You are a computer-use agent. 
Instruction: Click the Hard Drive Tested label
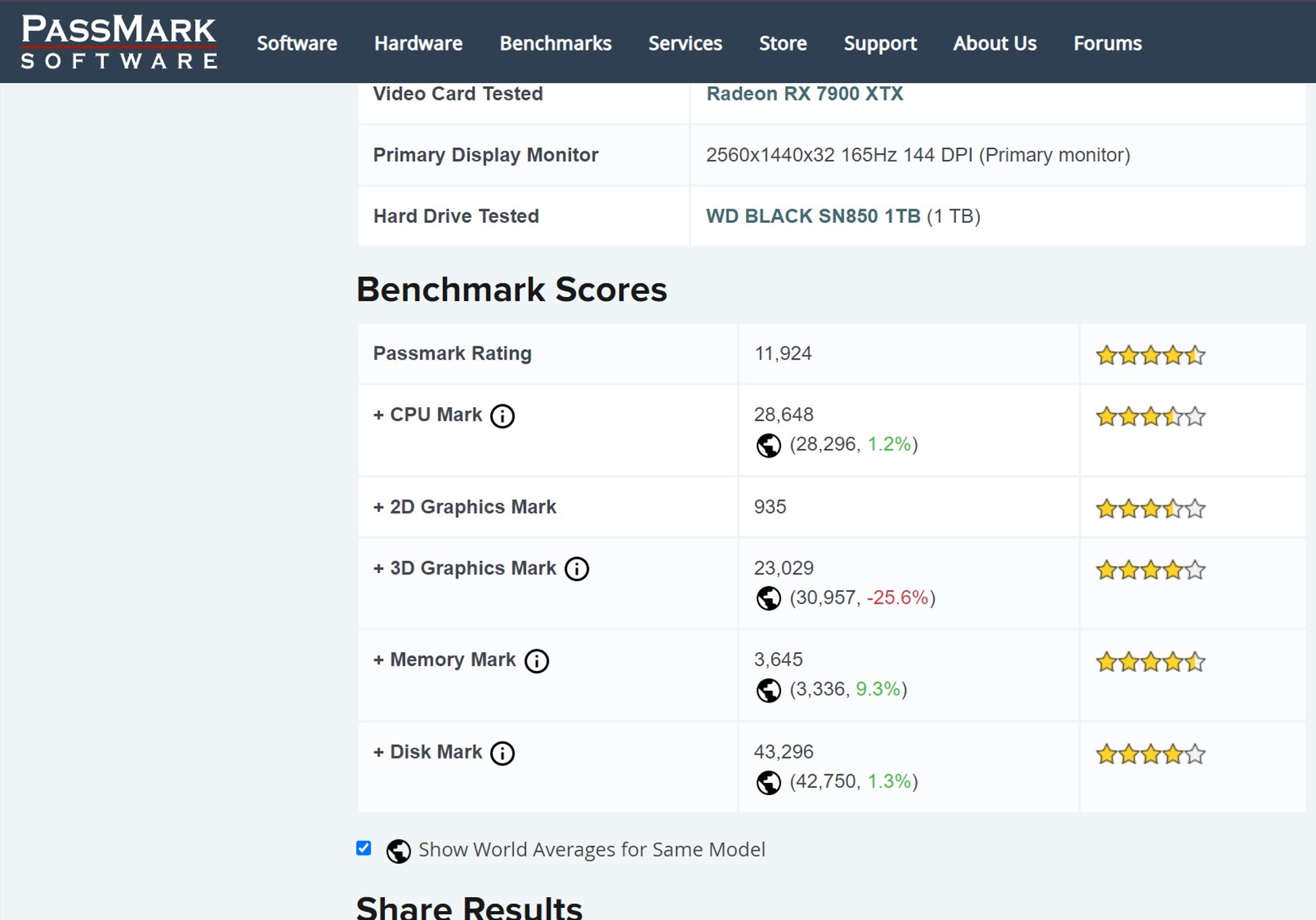[456, 216]
